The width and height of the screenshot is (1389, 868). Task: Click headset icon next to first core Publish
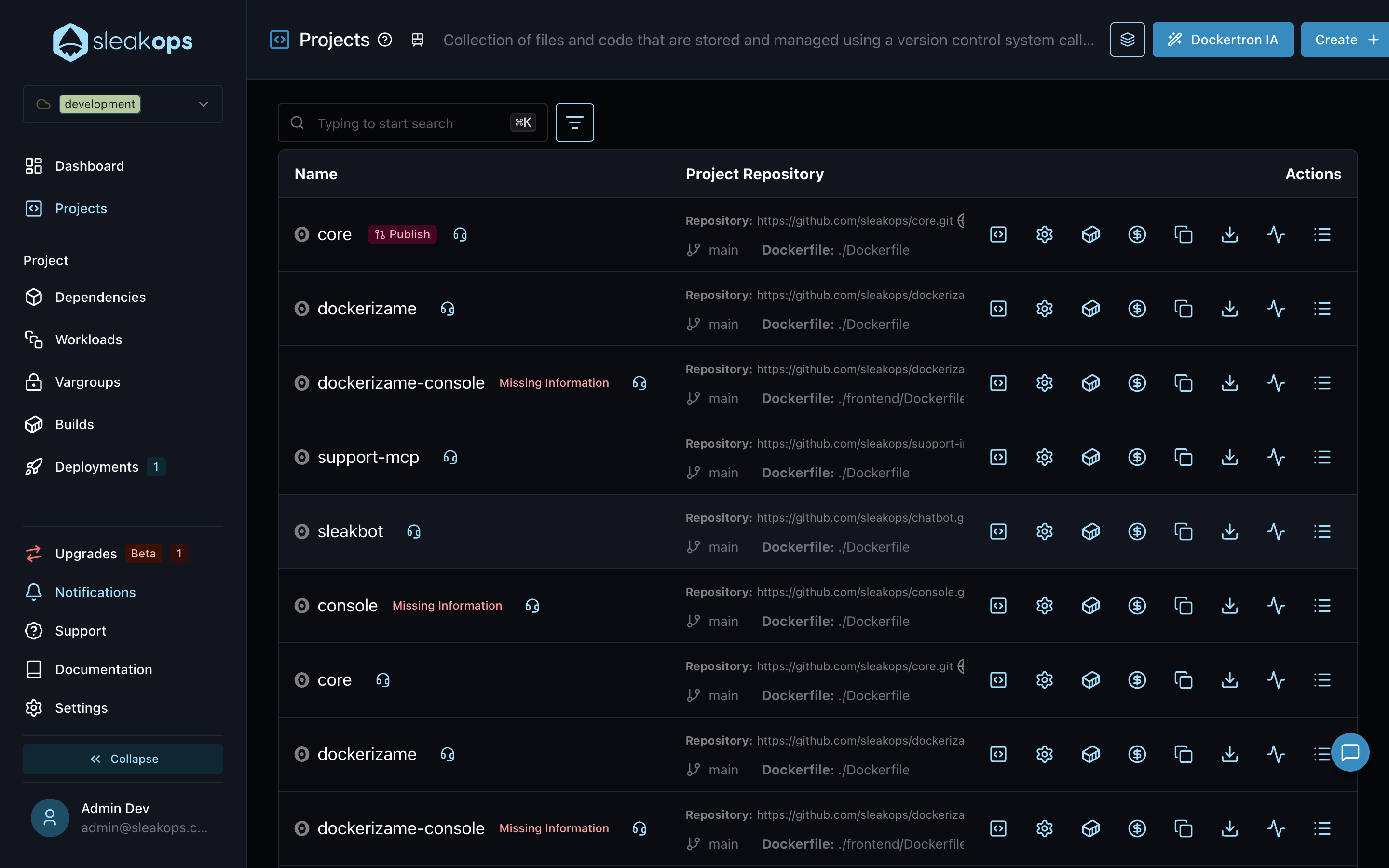pyautogui.click(x=460, y=234)
